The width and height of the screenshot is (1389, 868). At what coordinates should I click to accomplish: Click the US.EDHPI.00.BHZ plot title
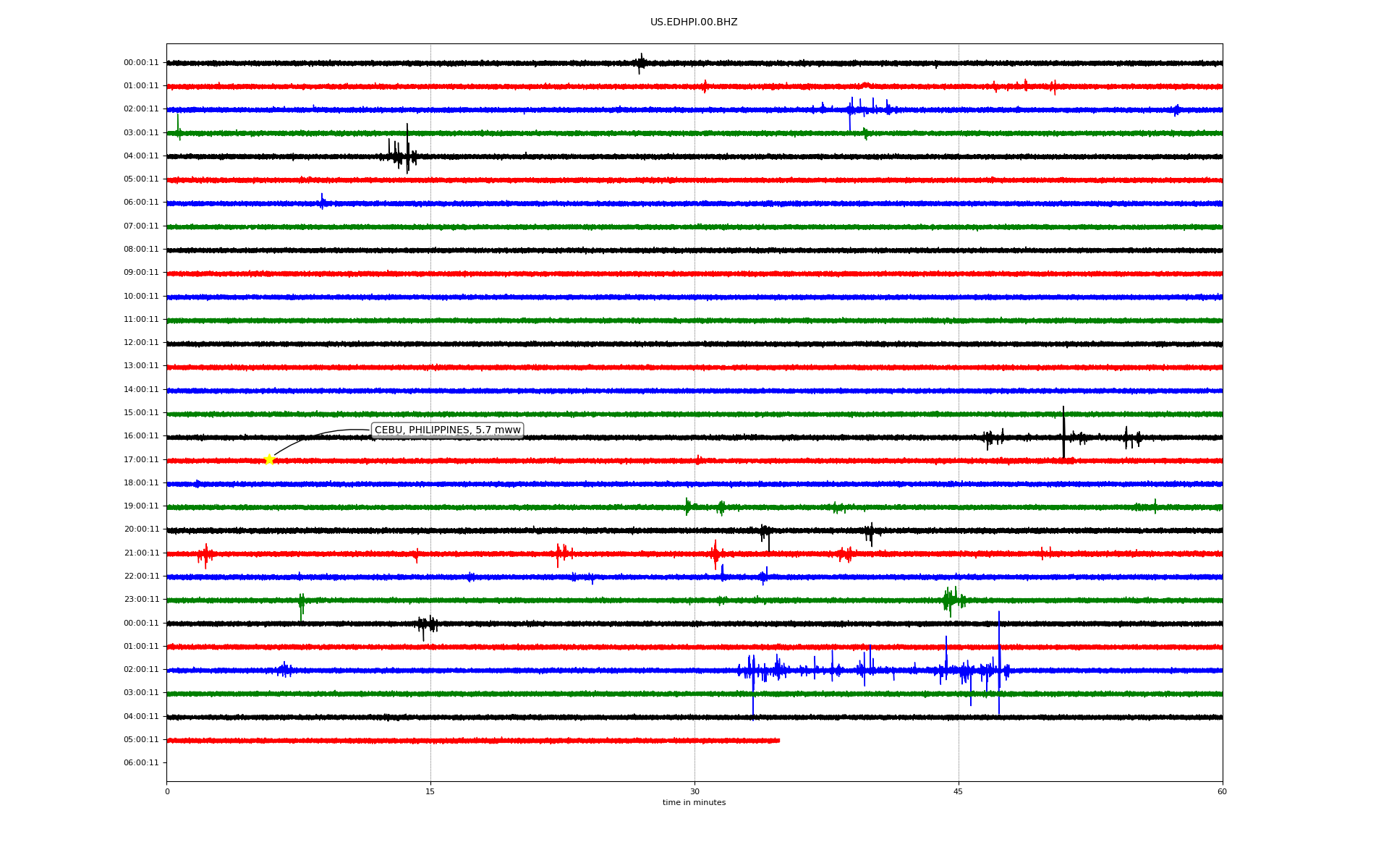point(694,22)
